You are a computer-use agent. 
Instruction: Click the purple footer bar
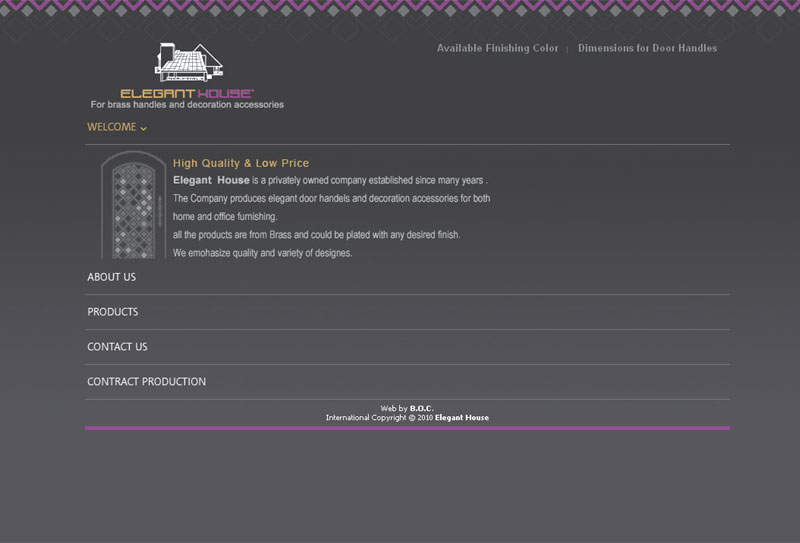coord(407,428)
